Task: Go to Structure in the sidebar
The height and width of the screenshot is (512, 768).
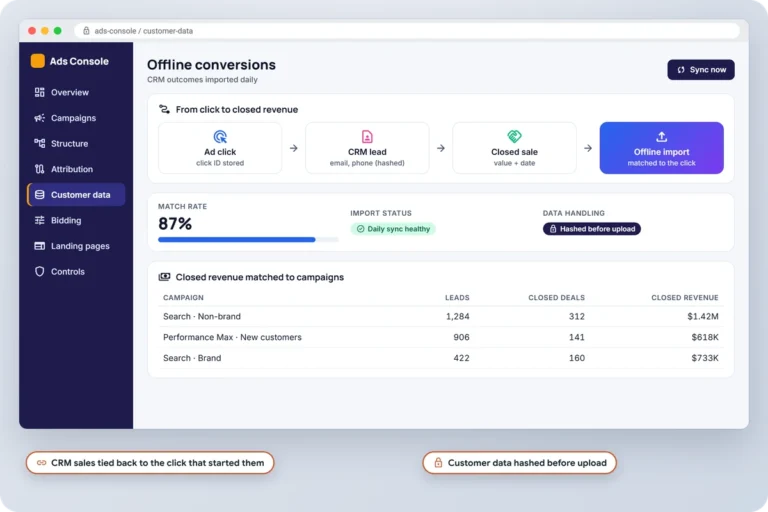Action: click(76, 144)
